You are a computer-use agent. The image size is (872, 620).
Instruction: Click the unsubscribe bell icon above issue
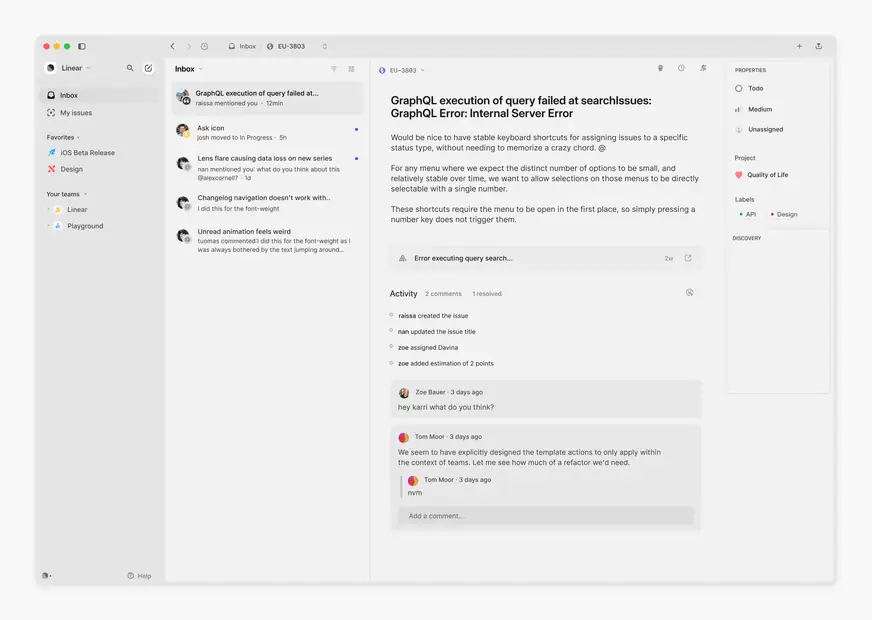(703, 68)
